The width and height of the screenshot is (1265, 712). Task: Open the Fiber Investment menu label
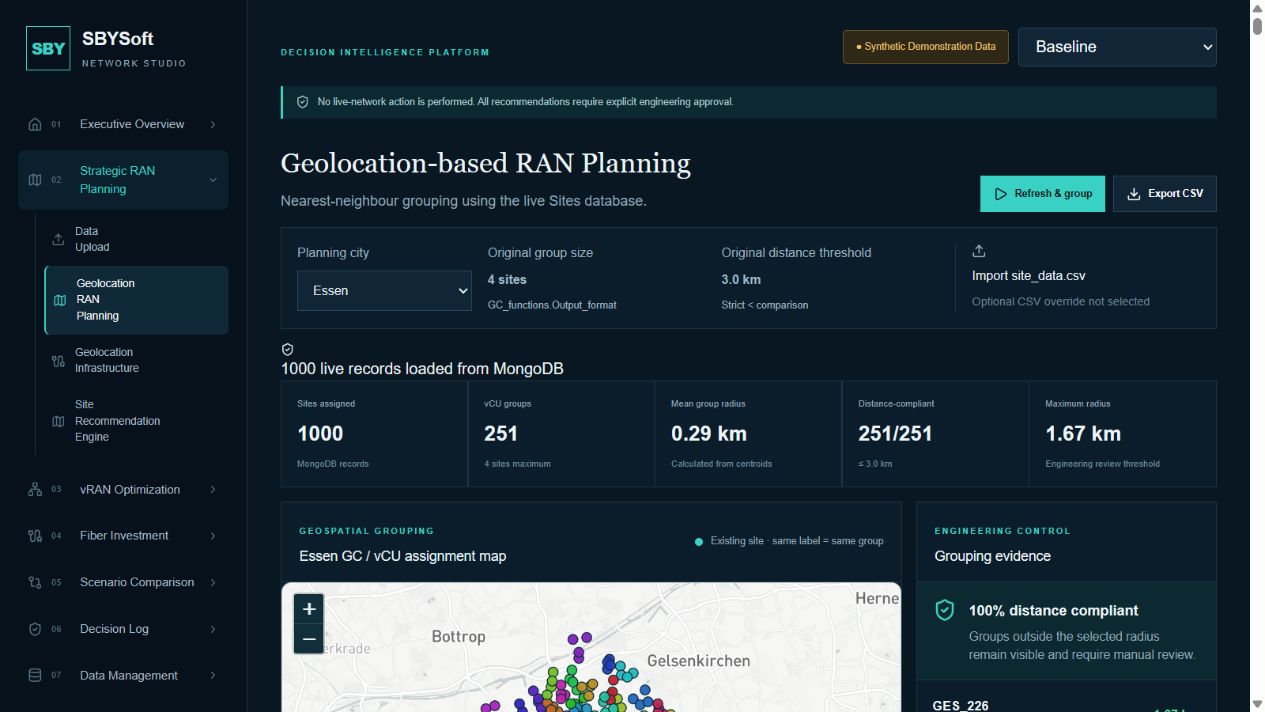(x=124, y=536)
